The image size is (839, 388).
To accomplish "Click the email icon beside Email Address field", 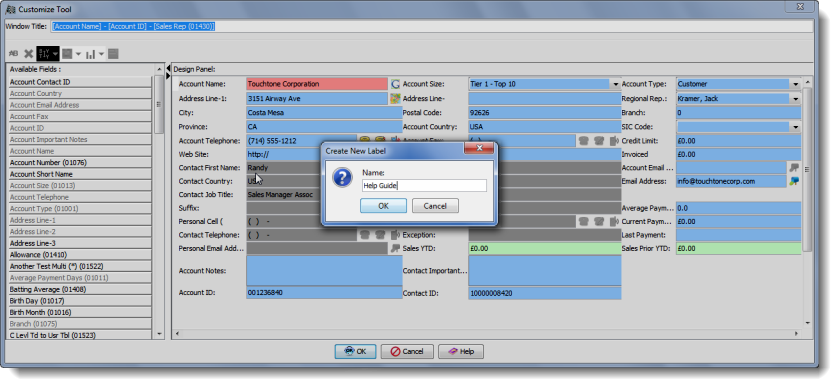I will (x=794, y=181).
